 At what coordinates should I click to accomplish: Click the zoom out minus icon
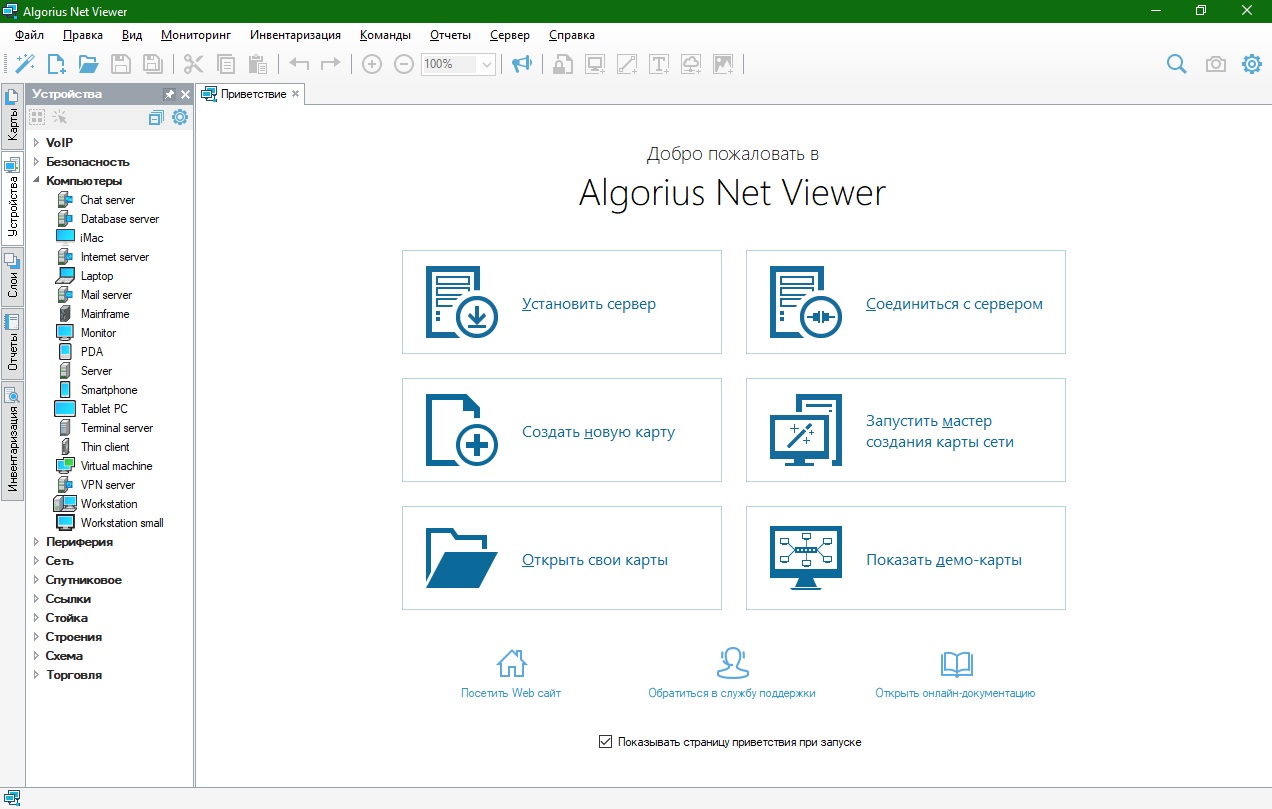click(x=404, y=64)
